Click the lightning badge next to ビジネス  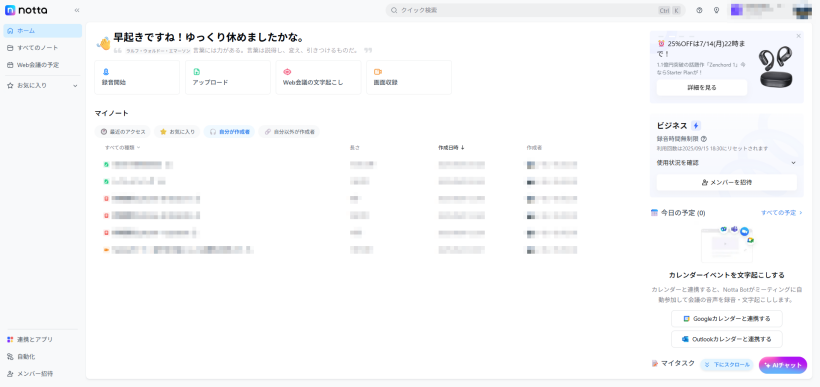[x=696, y=126]
